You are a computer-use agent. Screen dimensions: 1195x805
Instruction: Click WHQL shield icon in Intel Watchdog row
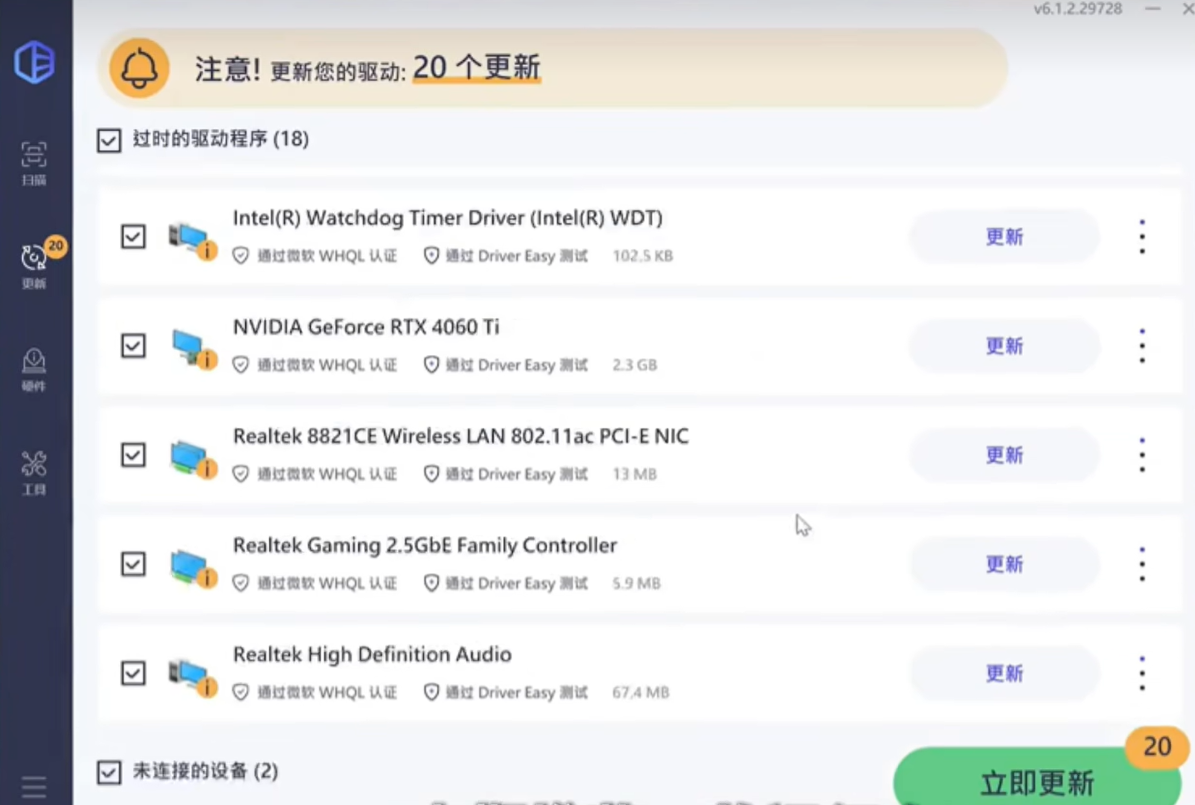tap(241, 256)
